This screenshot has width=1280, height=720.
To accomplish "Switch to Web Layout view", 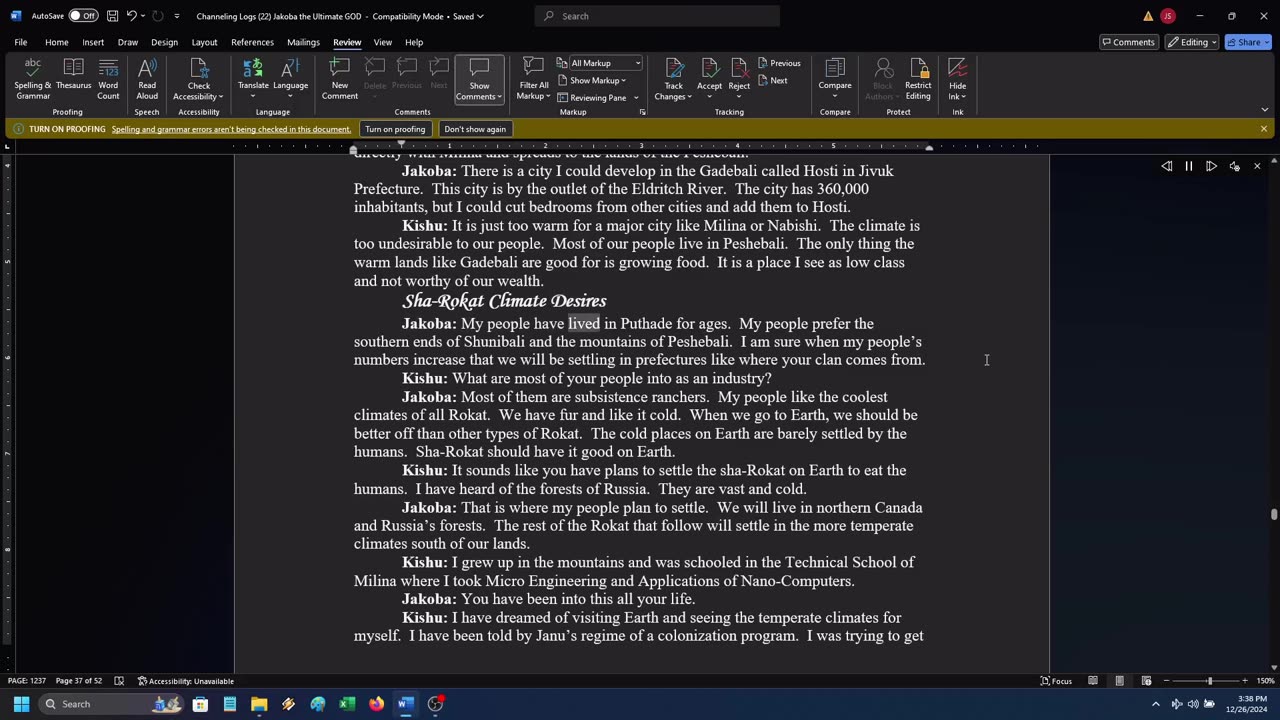I will pyautogui.click(x=1146, y=681).
